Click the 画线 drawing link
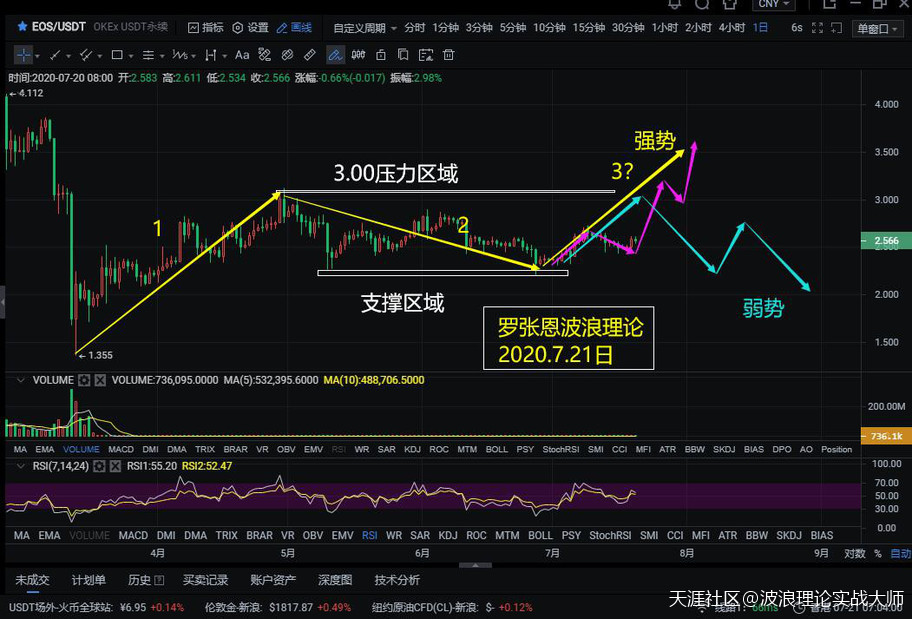 [301, 28]
